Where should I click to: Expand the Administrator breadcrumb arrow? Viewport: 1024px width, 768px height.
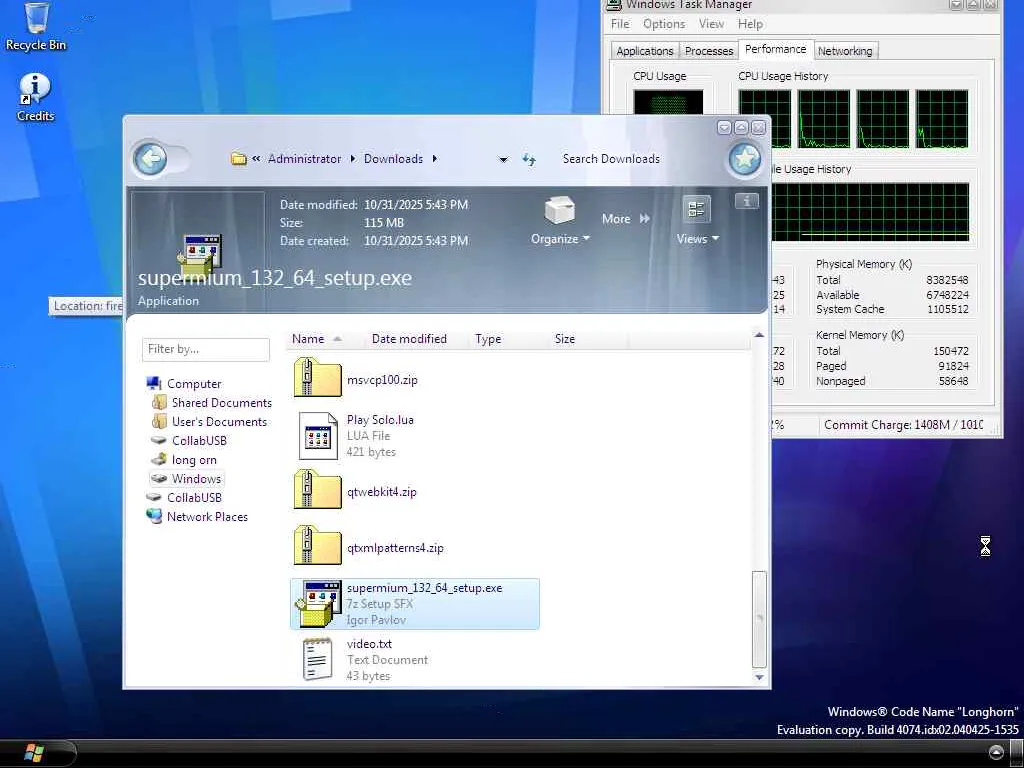coord(353,159)
